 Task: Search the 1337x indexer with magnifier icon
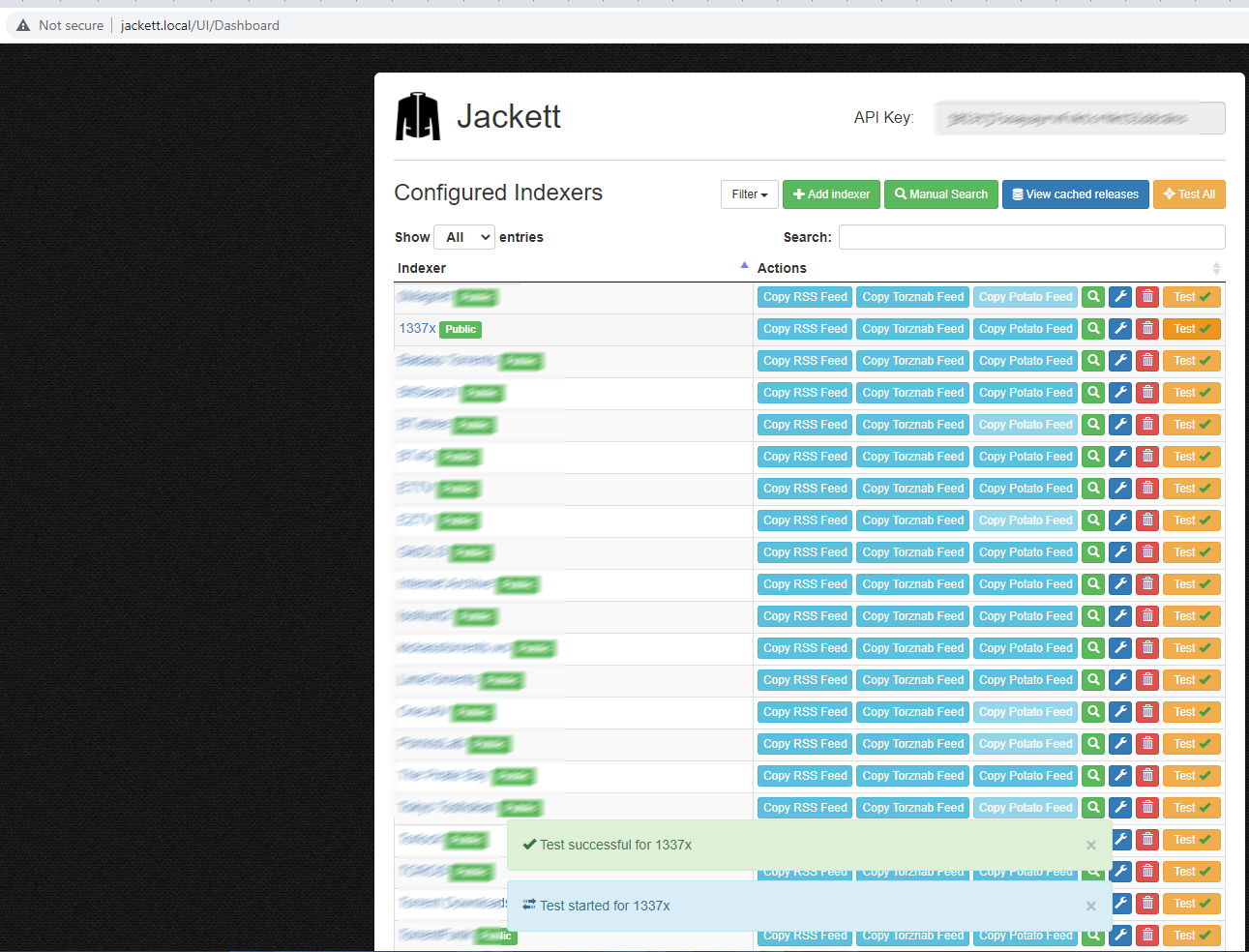coord(1093,329)
